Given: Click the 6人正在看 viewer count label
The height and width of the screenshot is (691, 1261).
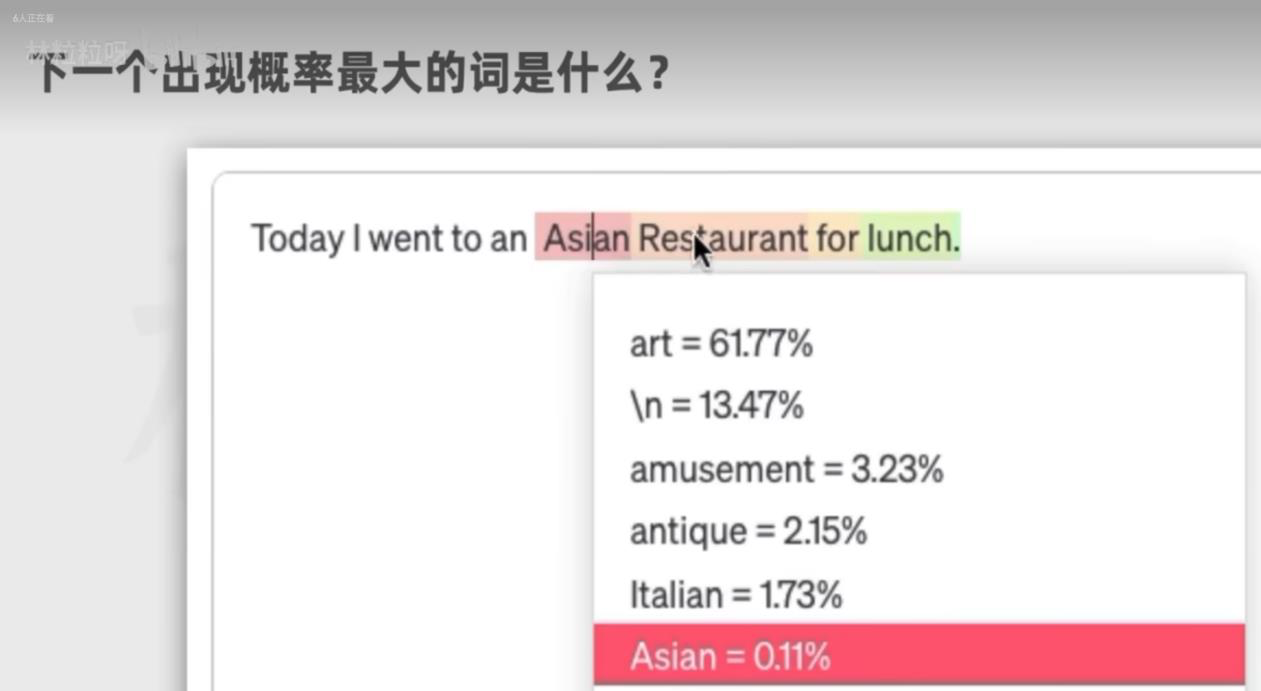Looking at the screenshot, I should (33, 18).
